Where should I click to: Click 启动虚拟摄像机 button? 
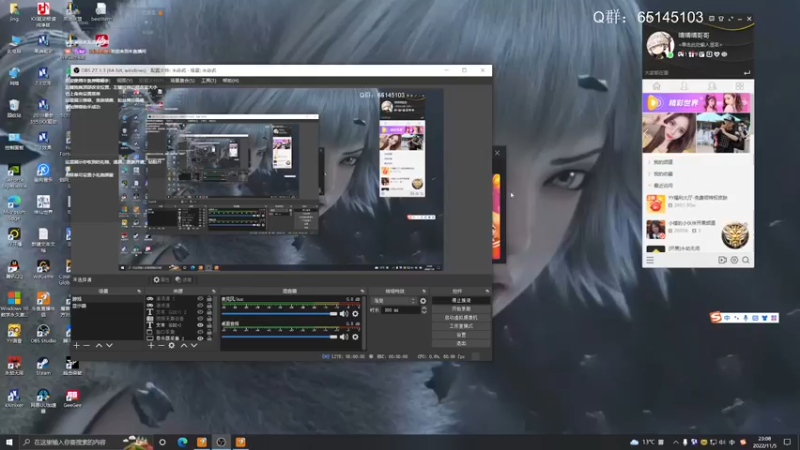coord(461,317)
